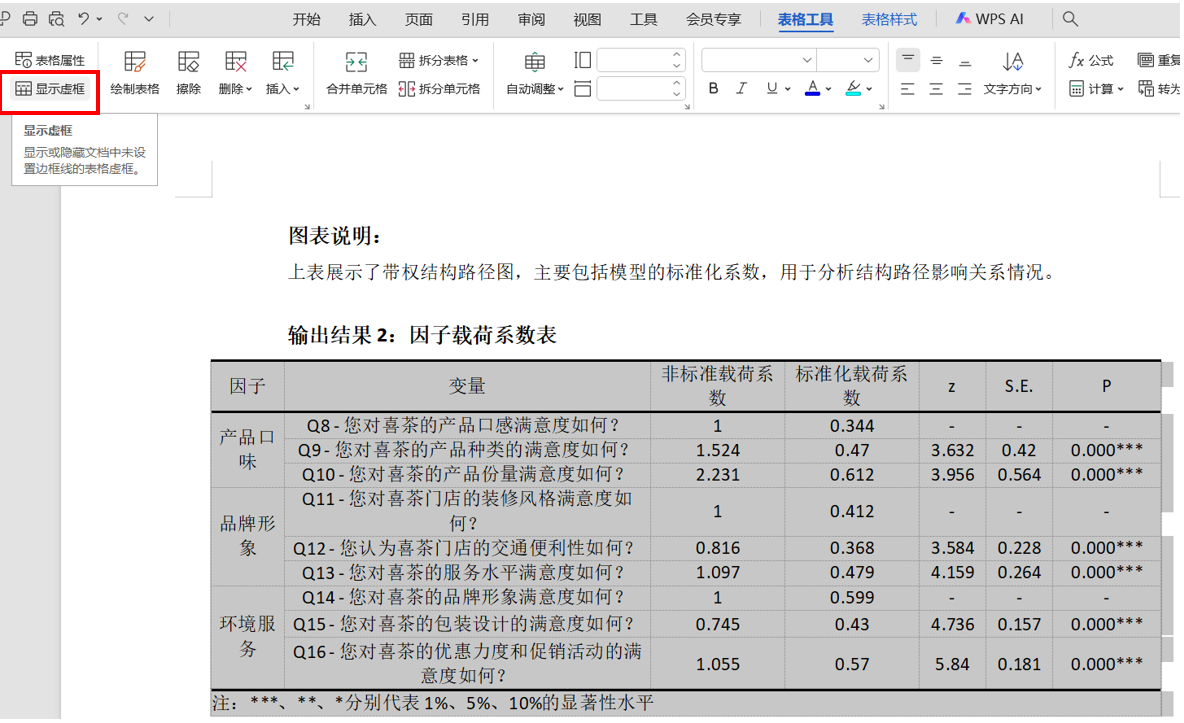
Task: Apply the highlight color pen
Action: [x=853, y=88]
